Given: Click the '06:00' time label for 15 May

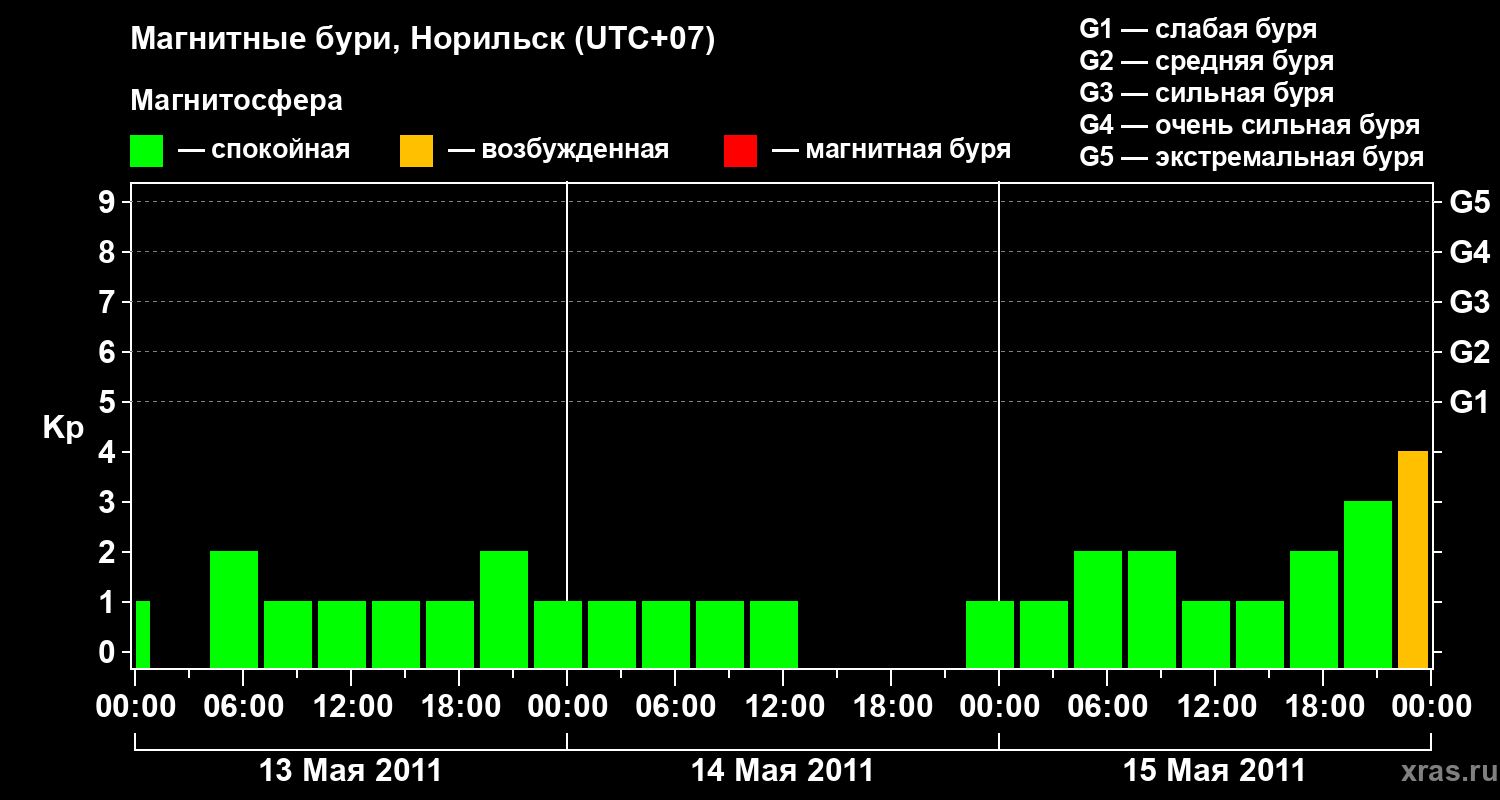Looking at the screenshot, I should 1107,706.
